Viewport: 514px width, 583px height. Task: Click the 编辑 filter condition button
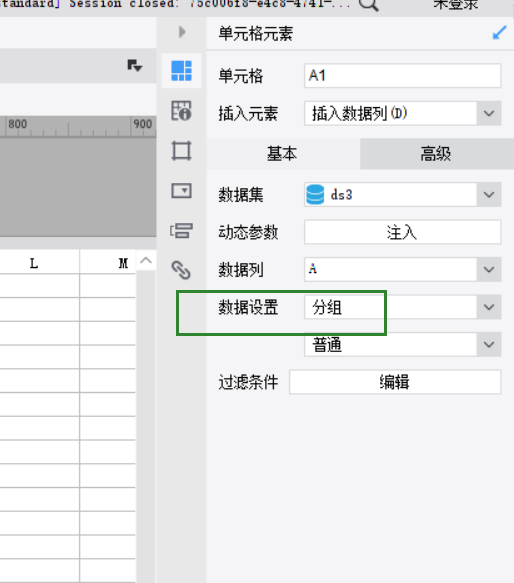(x=395, y=382)
